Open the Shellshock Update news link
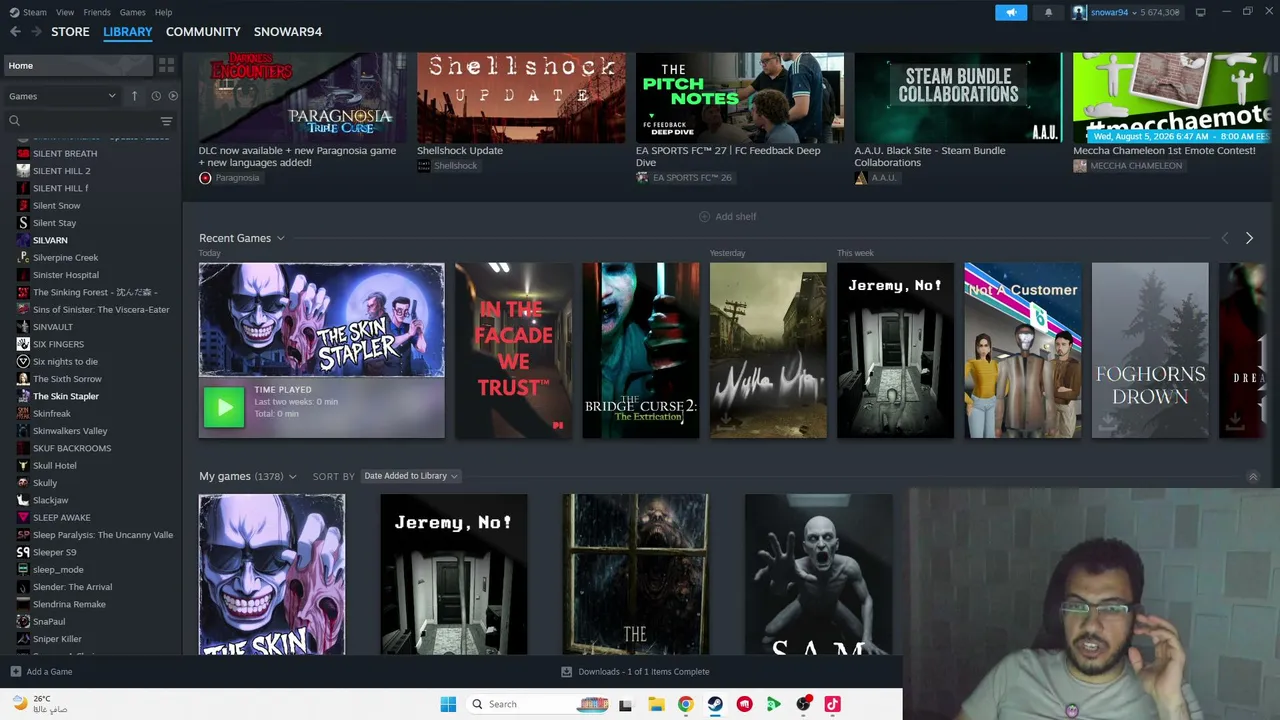The width and height of the screenshot is (1280, 720). 460,151
